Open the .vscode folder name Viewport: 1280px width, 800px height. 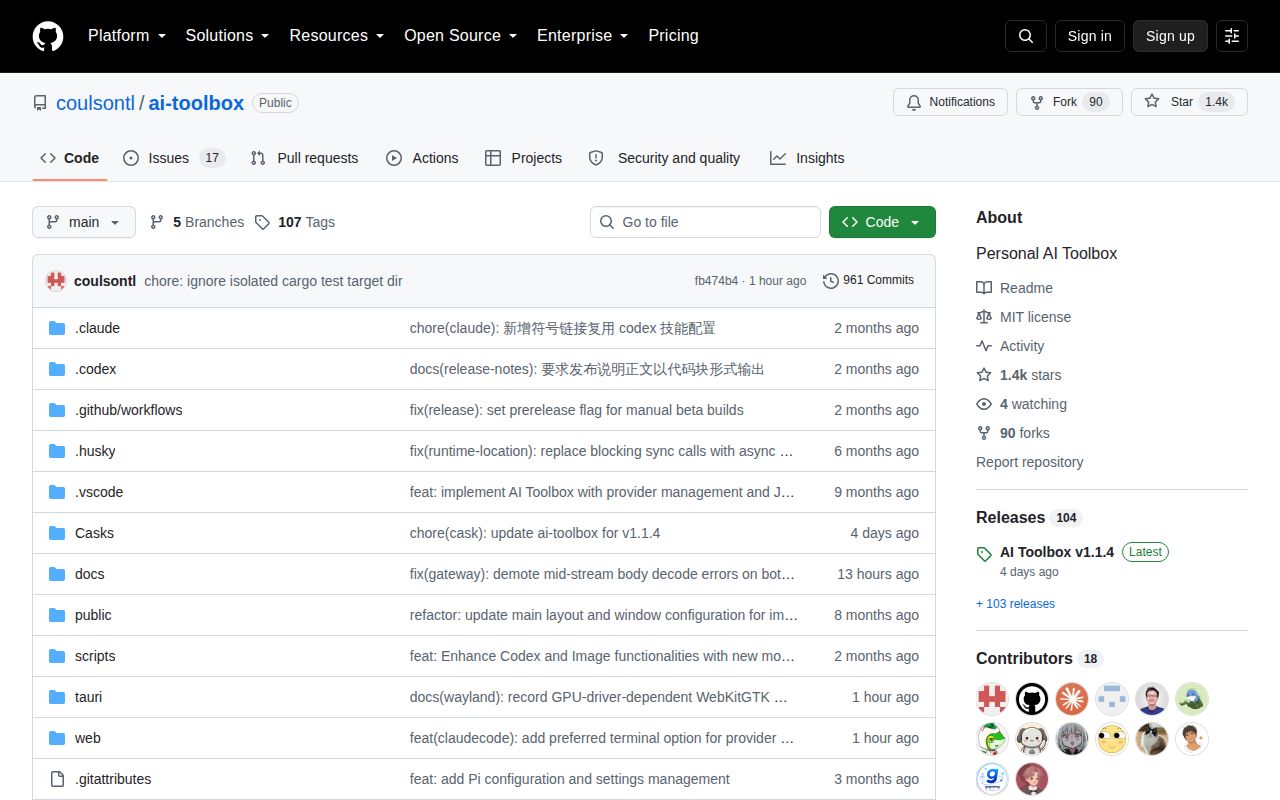[x=99, y=492]
